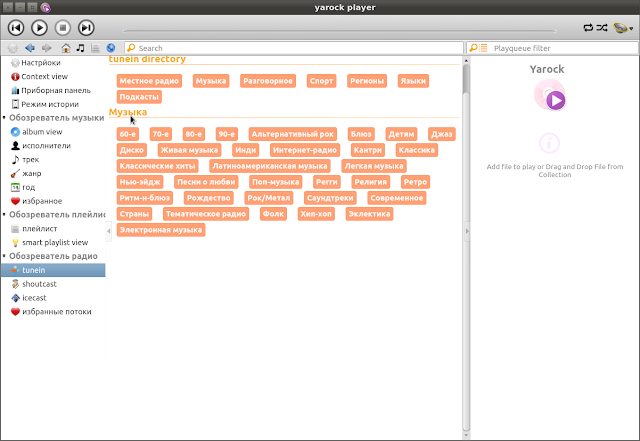
Task: Open the Рок/Метал genre tag
Action: pos(269,198)
